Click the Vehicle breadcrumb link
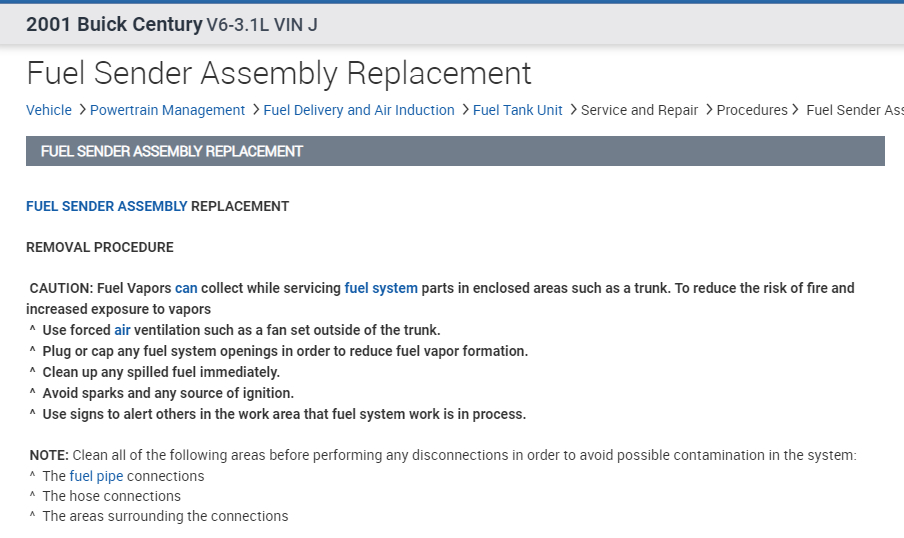The height and width of the screenshot is (538, 904). (x=49, y=110)
